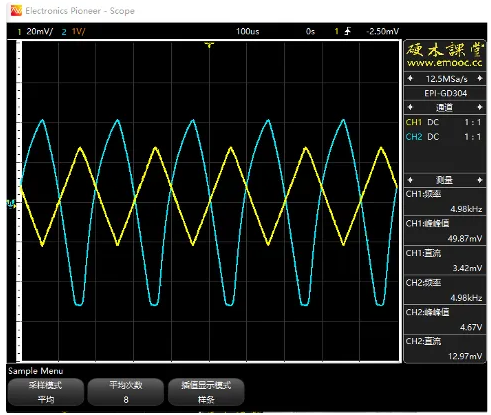Click the left arrow of channel panel header
Viewport: 491px width, 415px height.
410,107
